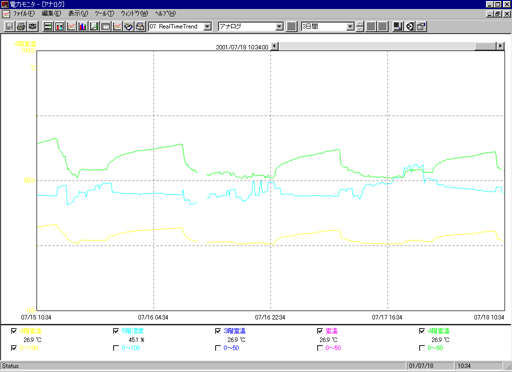
Task: Open the ファイル(F) menu
Action: tap(23, 14)
